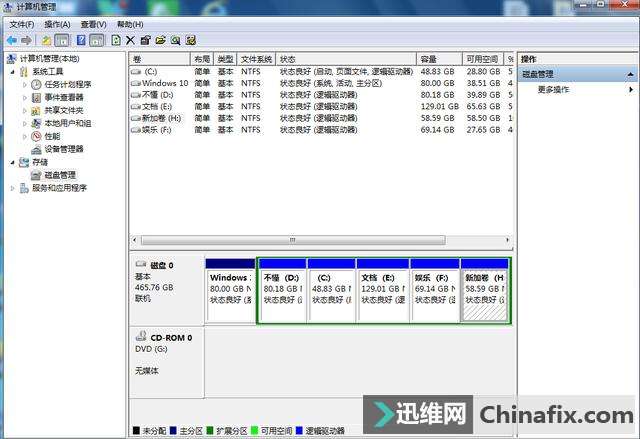640x439 pixels.
Task: Toggle the console tree pane icon
Action: coord(62,40)
